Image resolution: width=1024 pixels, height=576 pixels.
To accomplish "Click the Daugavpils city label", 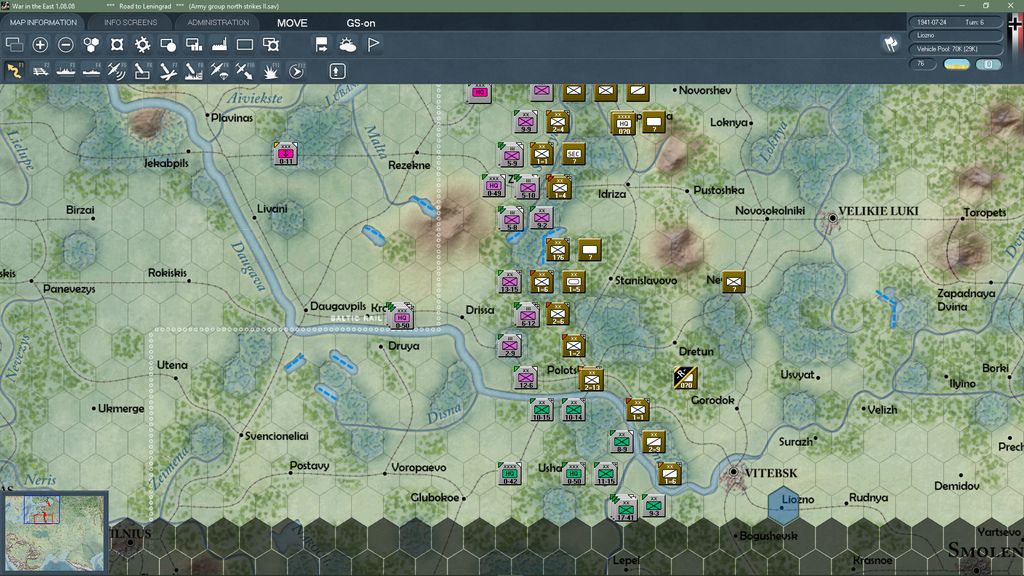I will (x=338, y=306).
